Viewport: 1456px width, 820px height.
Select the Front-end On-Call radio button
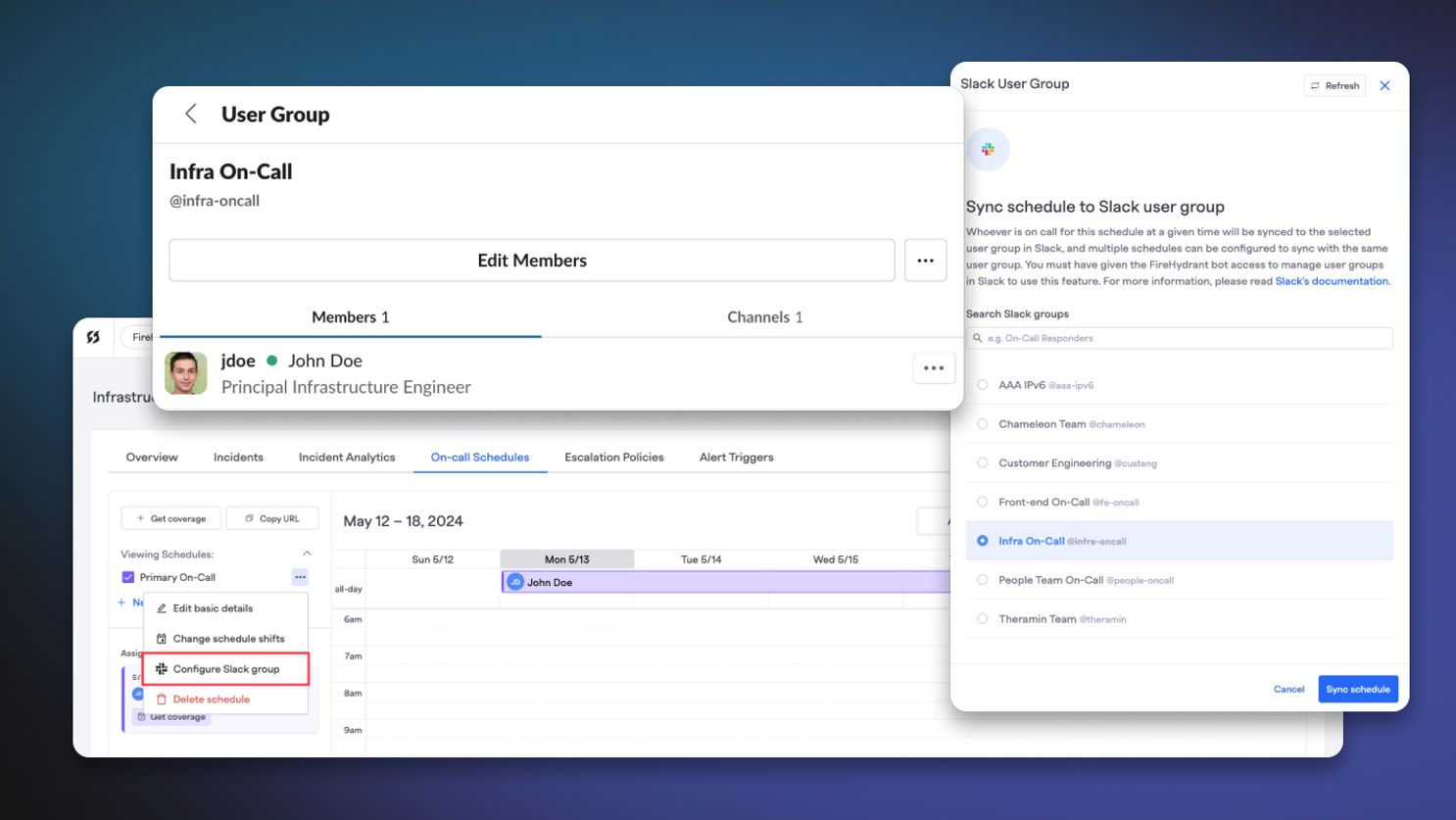point(982,502)
